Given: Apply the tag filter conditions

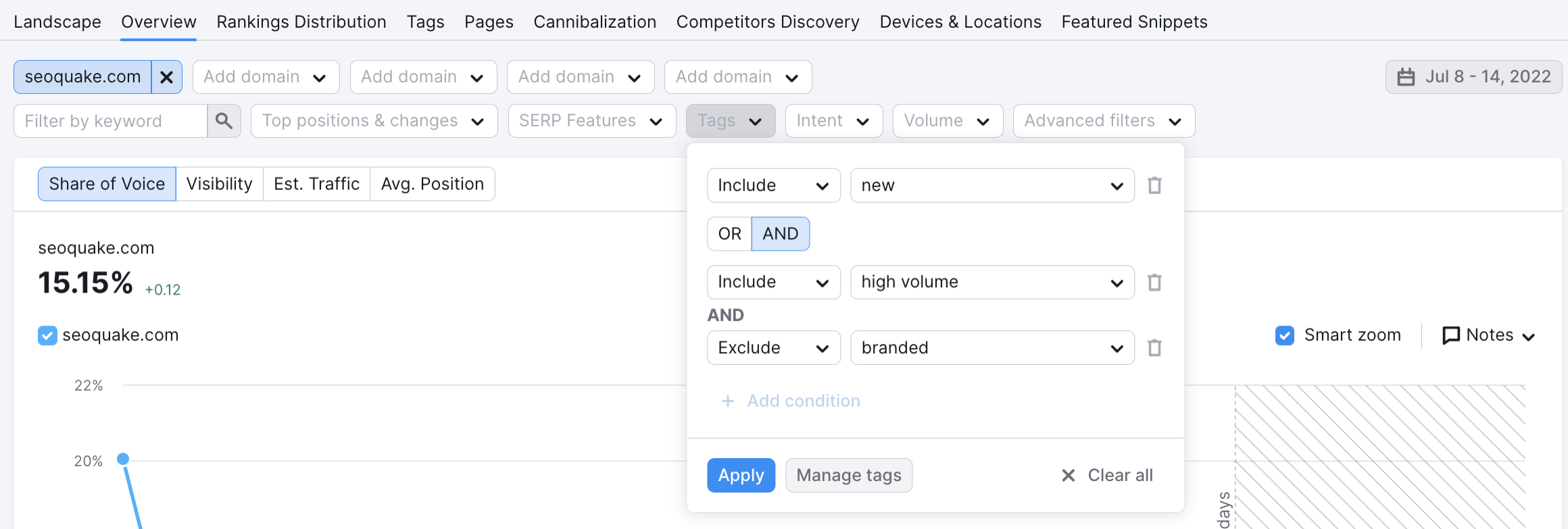Looking at the screenshot, I should tap(741, 476).
